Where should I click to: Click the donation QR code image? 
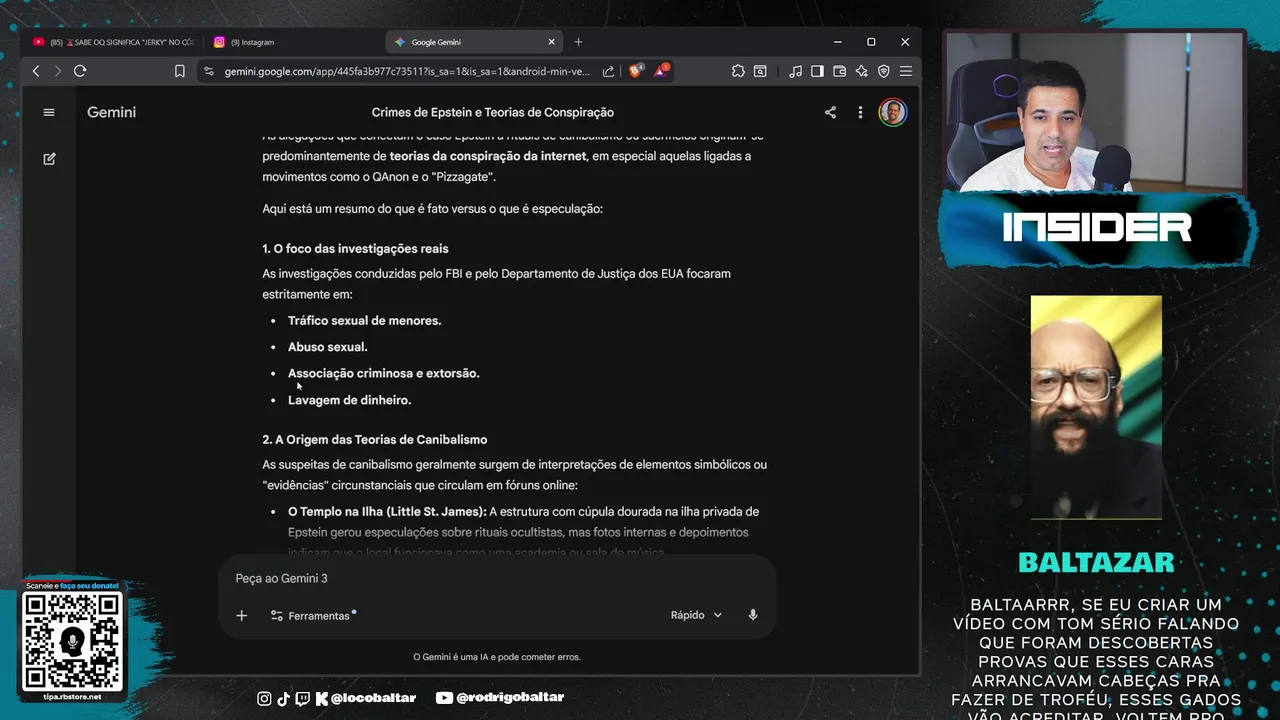[x=72, y=641]
